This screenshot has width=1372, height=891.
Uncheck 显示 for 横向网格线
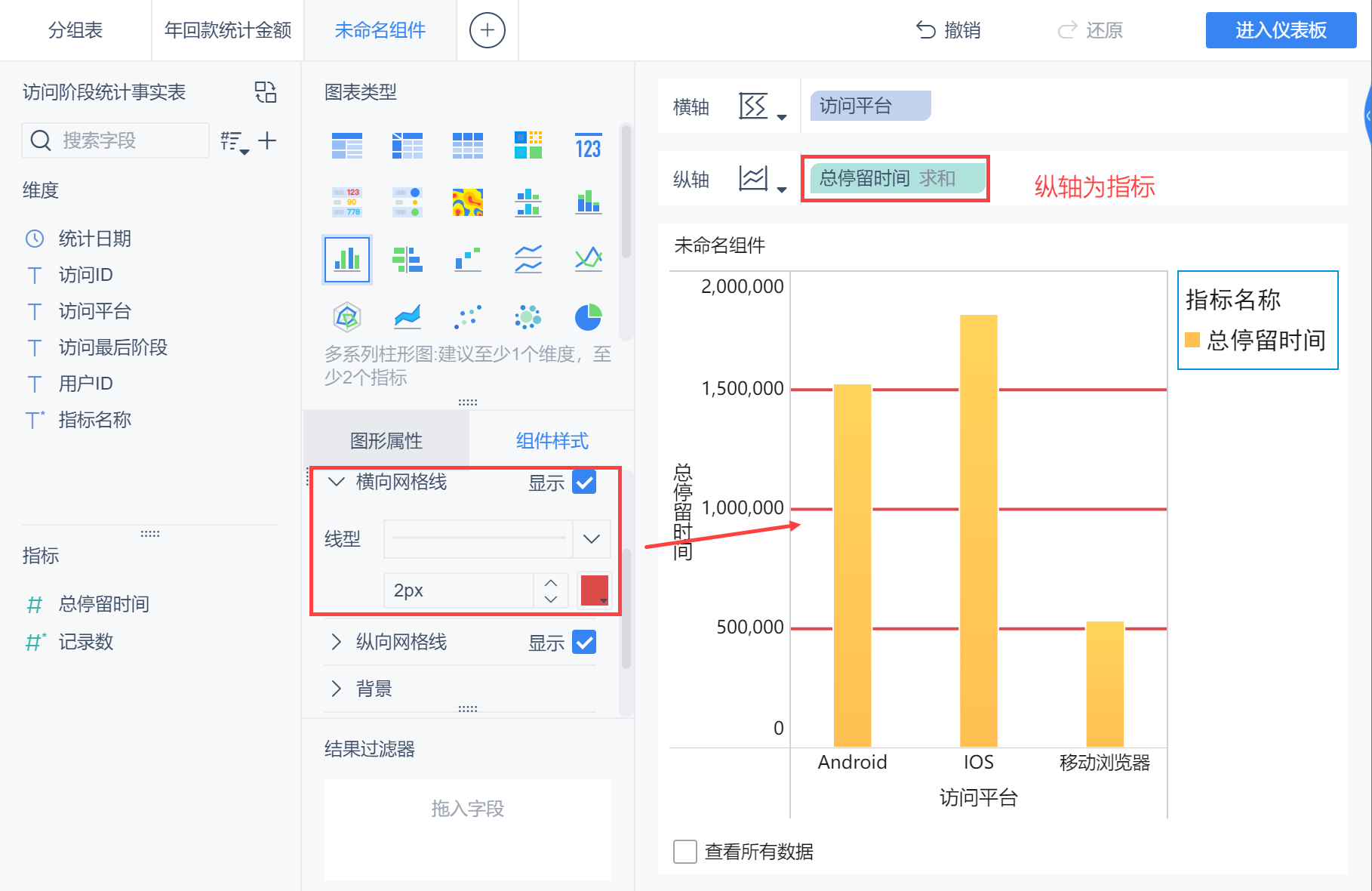tap(584, 482)
